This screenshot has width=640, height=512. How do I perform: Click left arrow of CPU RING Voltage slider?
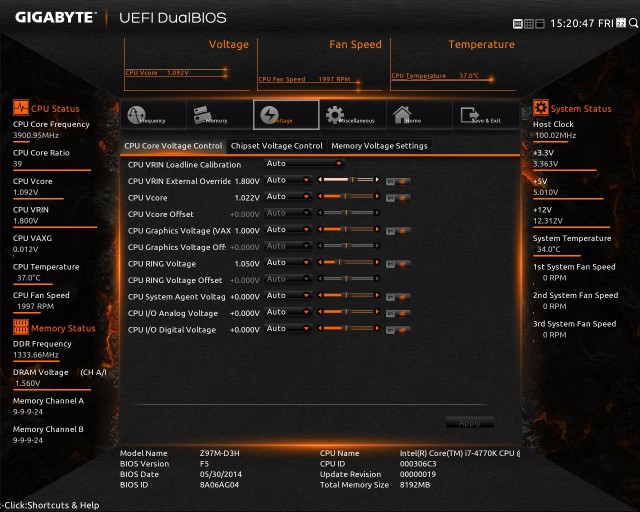click(x=320, y=262)
